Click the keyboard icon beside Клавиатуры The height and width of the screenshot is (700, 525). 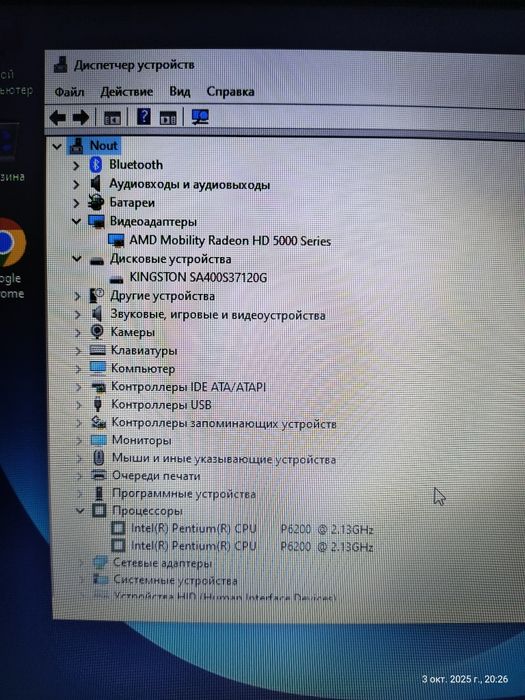pyautogui.click(x=97, y=350)
